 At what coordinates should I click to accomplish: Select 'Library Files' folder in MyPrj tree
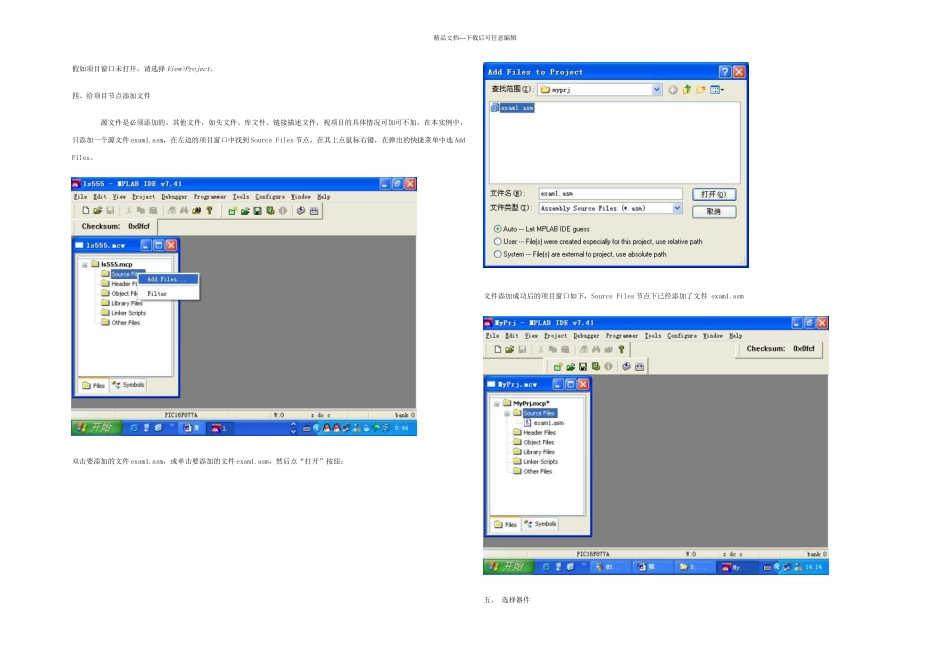tap(534, 452)
